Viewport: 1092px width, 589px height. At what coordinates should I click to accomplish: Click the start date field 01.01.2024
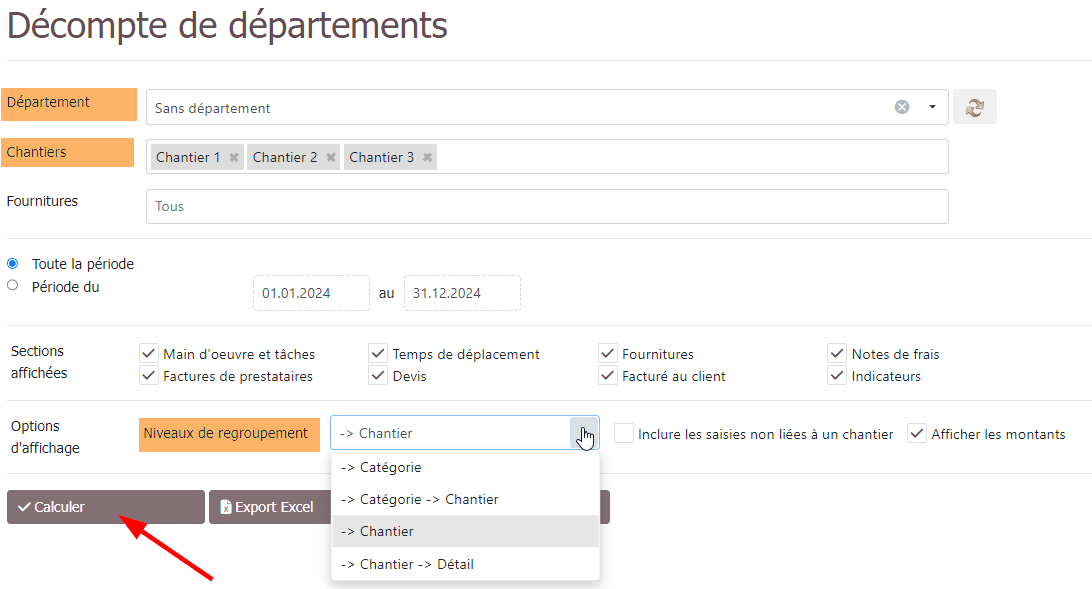311,293
